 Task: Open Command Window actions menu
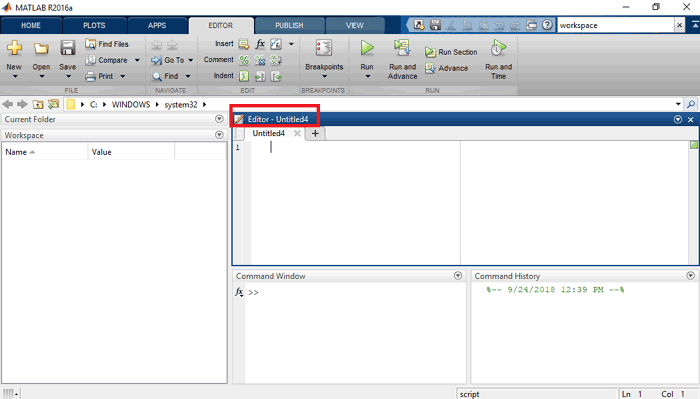tap(458, 276)
